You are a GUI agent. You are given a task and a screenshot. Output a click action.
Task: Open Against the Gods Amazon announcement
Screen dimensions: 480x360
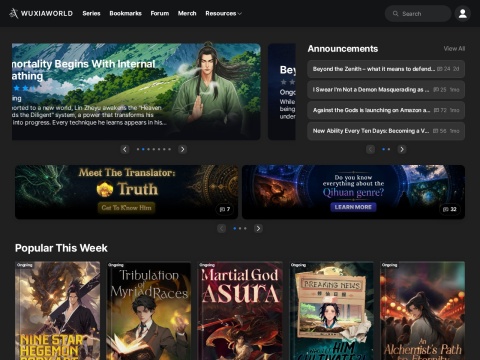tap(386, 110)
